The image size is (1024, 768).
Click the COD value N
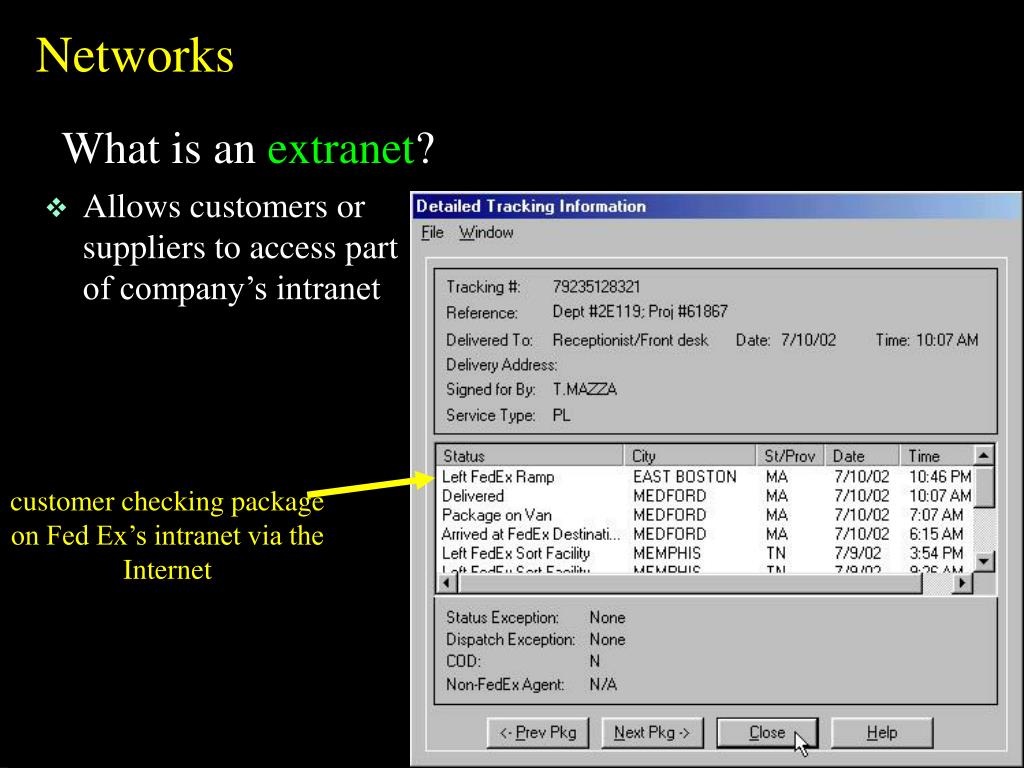[594, 661]
